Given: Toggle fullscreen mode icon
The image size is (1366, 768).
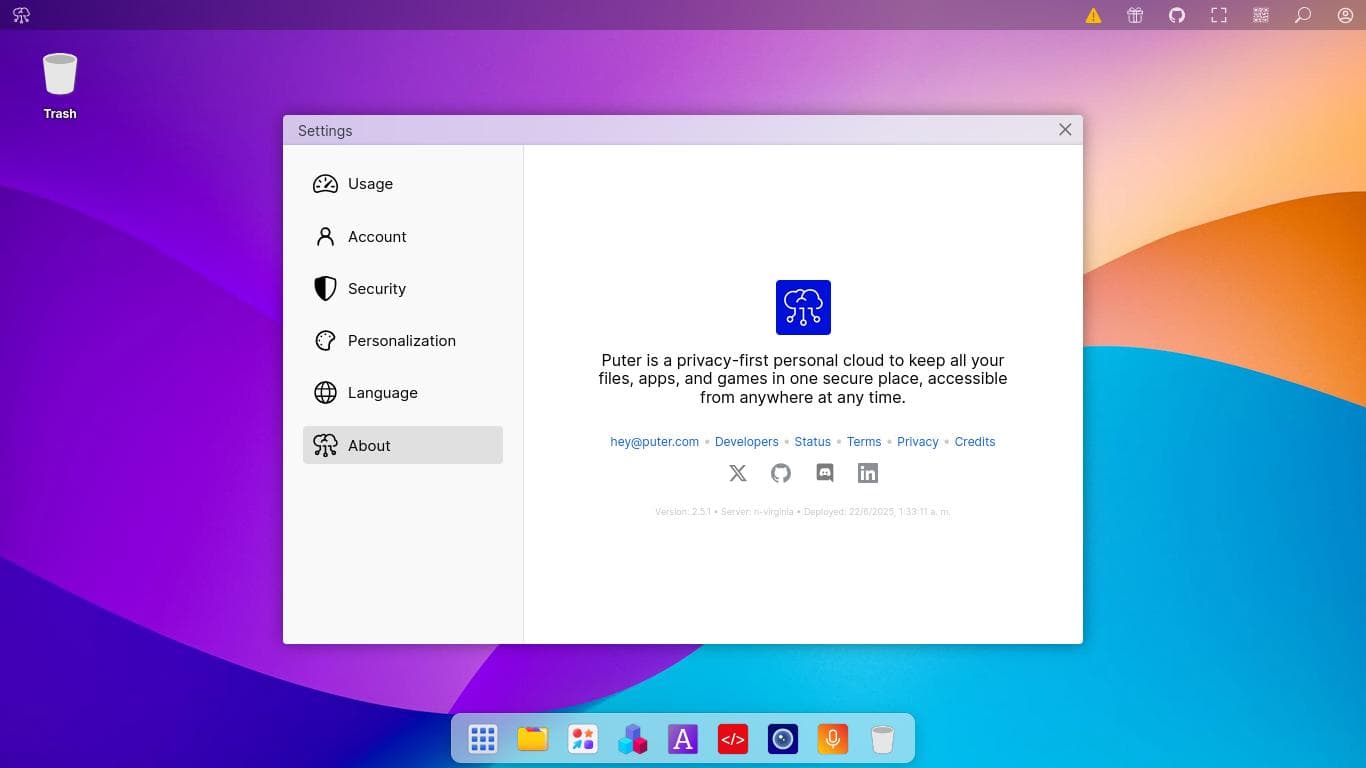Looking at the screenshot, I should [x=1219, y=15].
